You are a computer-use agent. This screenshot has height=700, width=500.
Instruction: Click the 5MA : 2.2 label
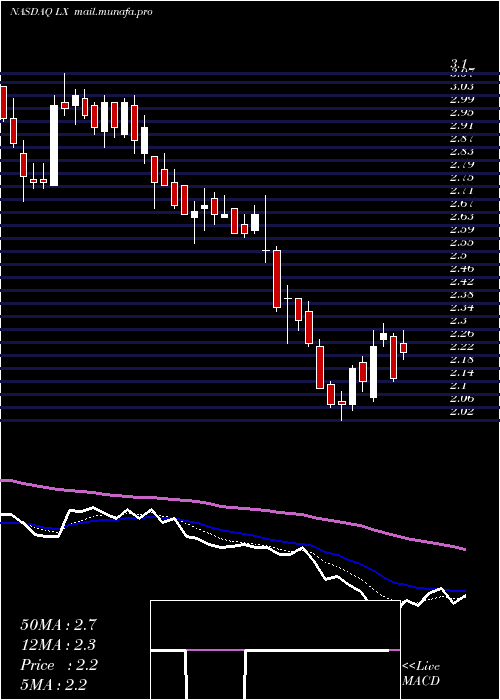point(54,685)
